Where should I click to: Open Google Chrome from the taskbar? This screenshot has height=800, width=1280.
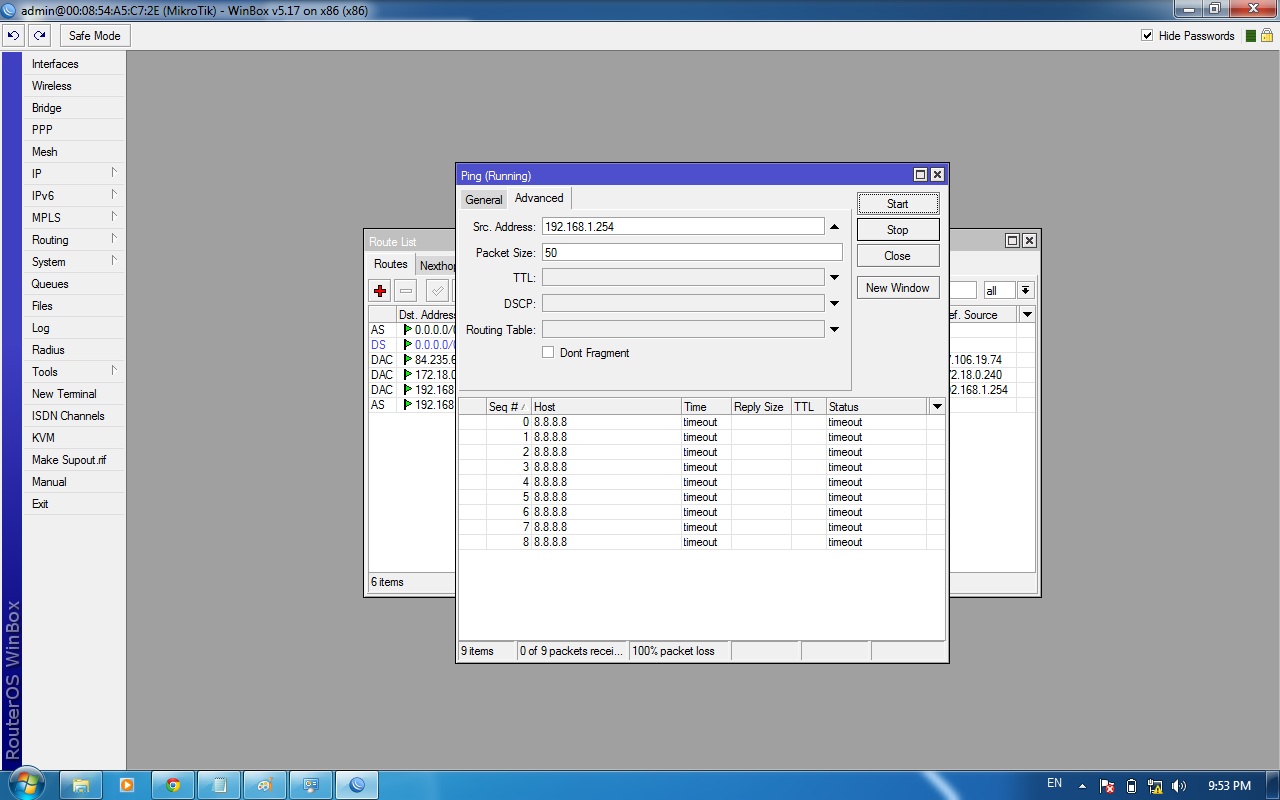(173, 785)
